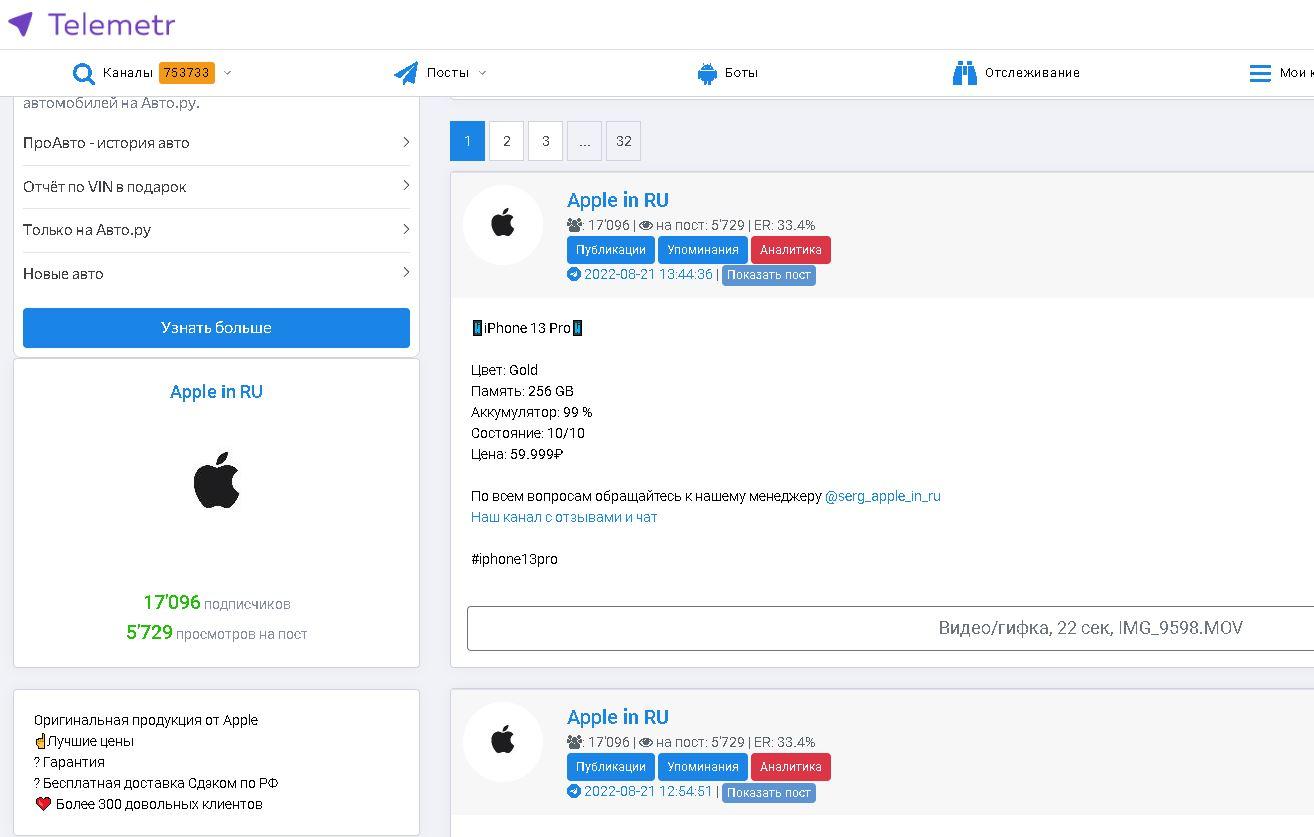
Task: Click the Apple logo avatar of 12:54:51 post
Action: [x=503, y=742]
